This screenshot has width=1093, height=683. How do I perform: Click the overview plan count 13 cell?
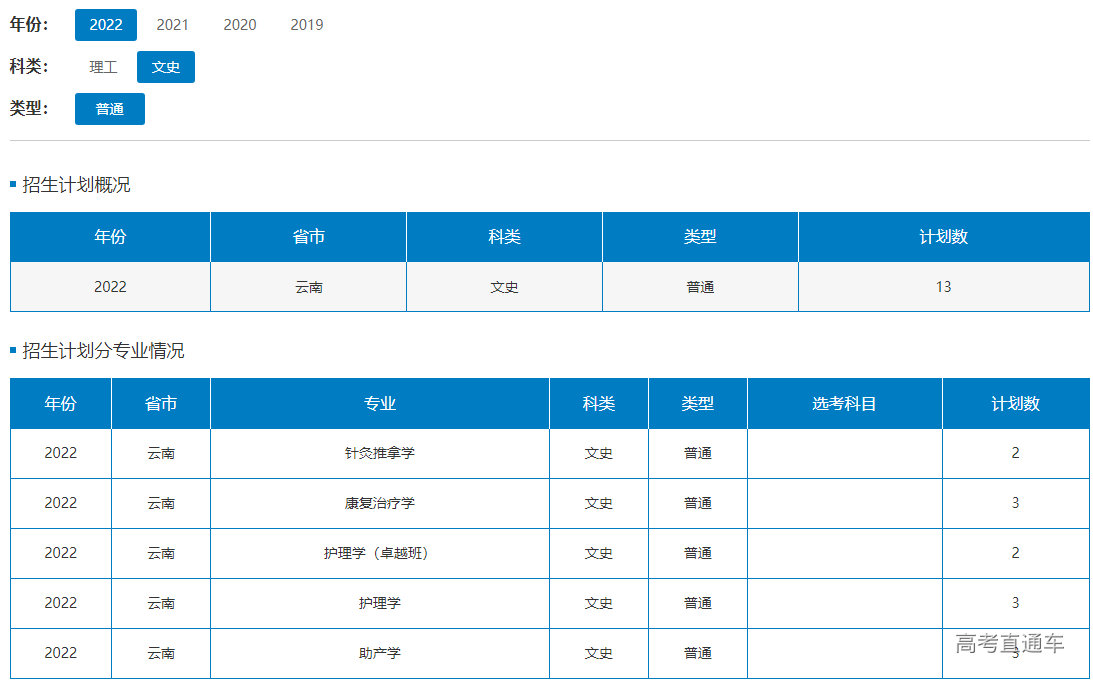point(943,287)
